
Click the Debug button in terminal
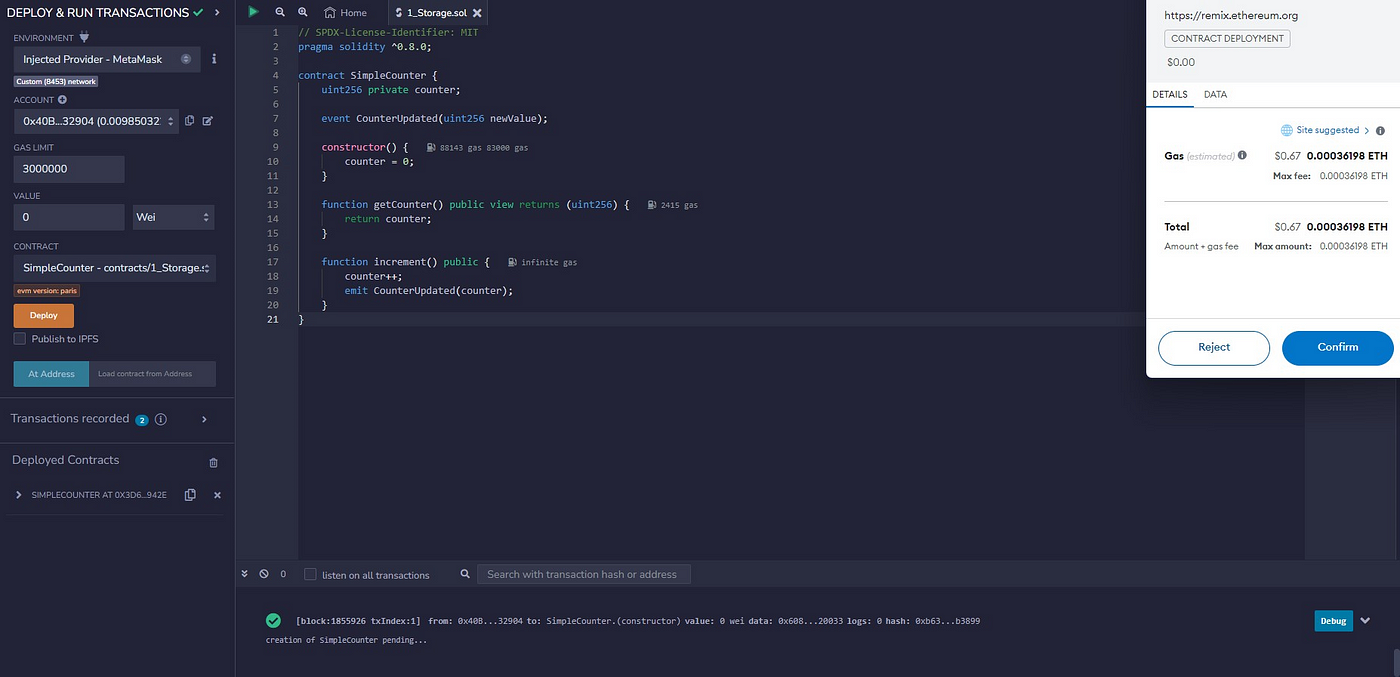tap(1333, 621)
